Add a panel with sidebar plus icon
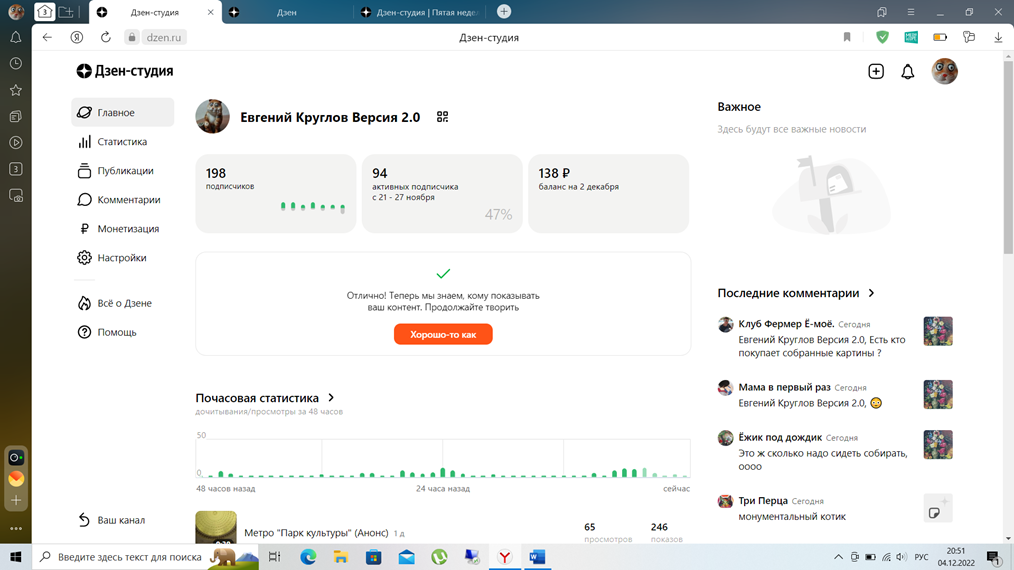This screenshot has height=570, width=1014. tap(16, 500)
